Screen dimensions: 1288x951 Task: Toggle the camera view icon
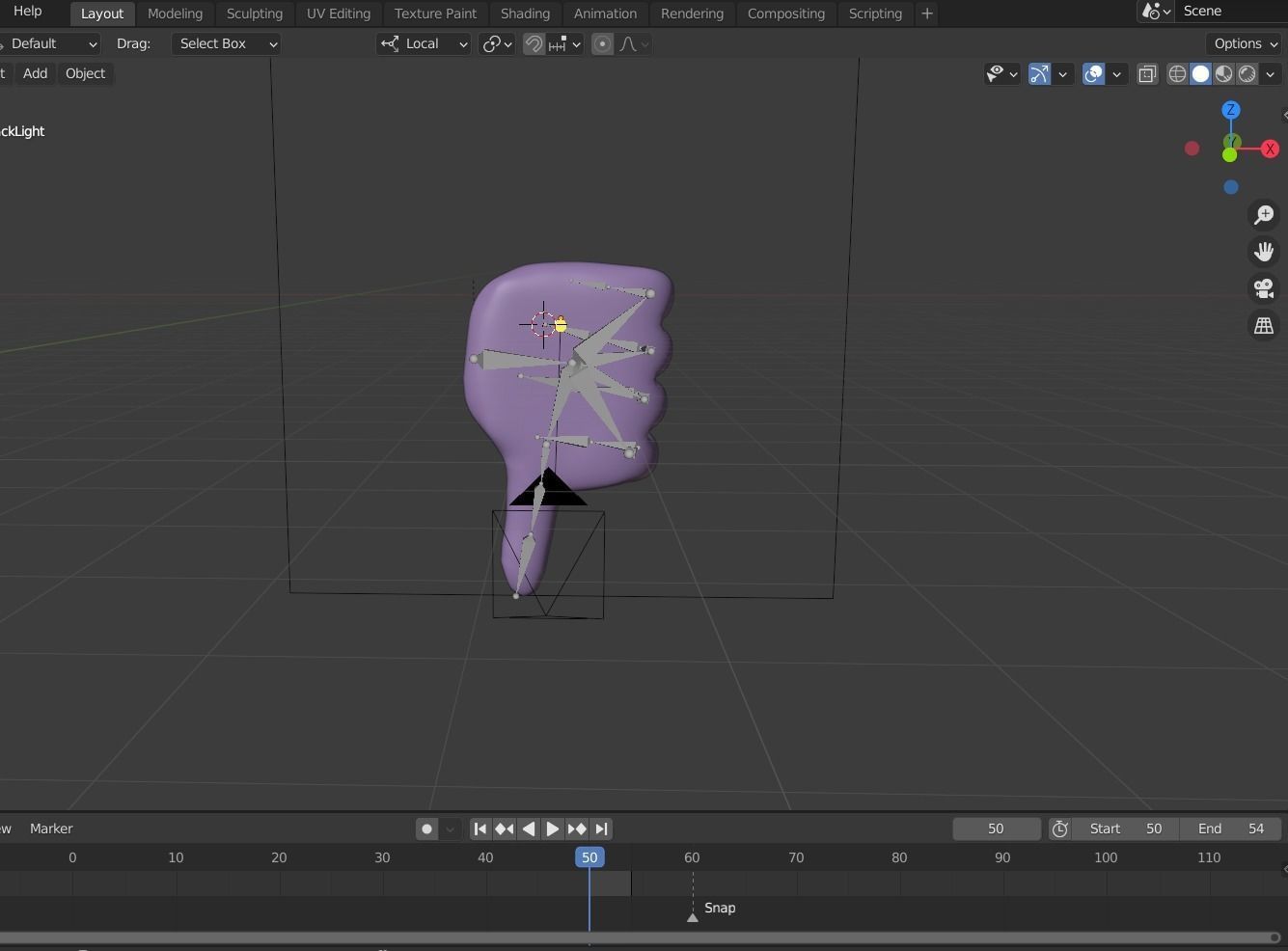click(x=1264, y=288)
